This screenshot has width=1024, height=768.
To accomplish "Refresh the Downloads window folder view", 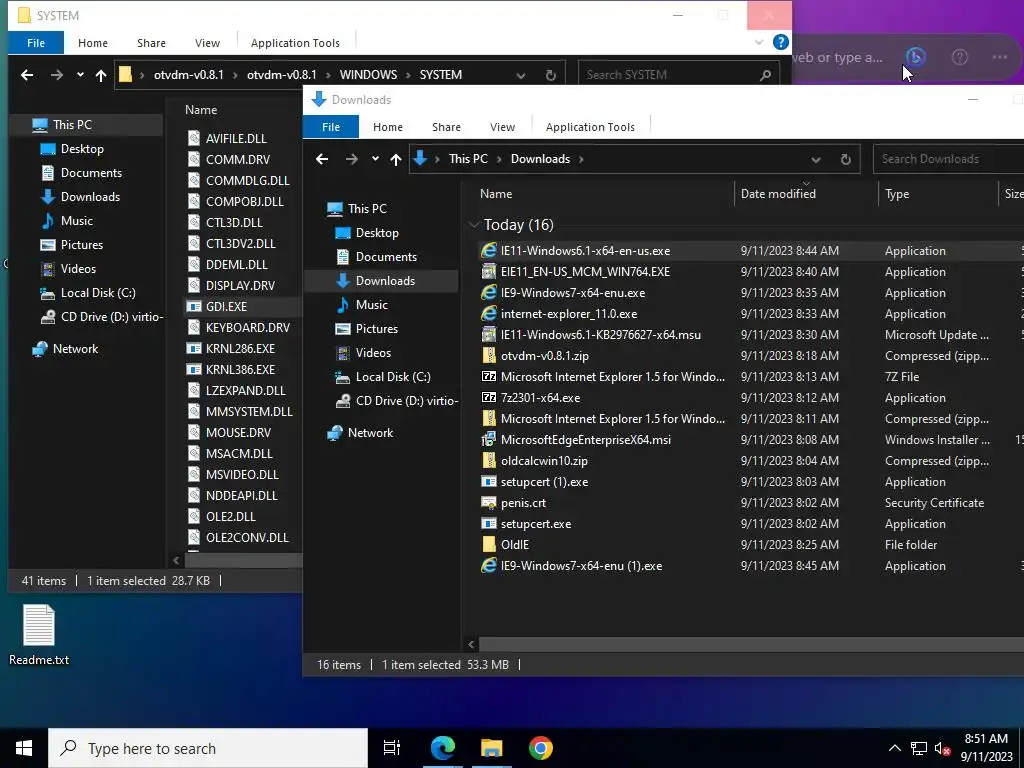I will (x=846, y=159).
